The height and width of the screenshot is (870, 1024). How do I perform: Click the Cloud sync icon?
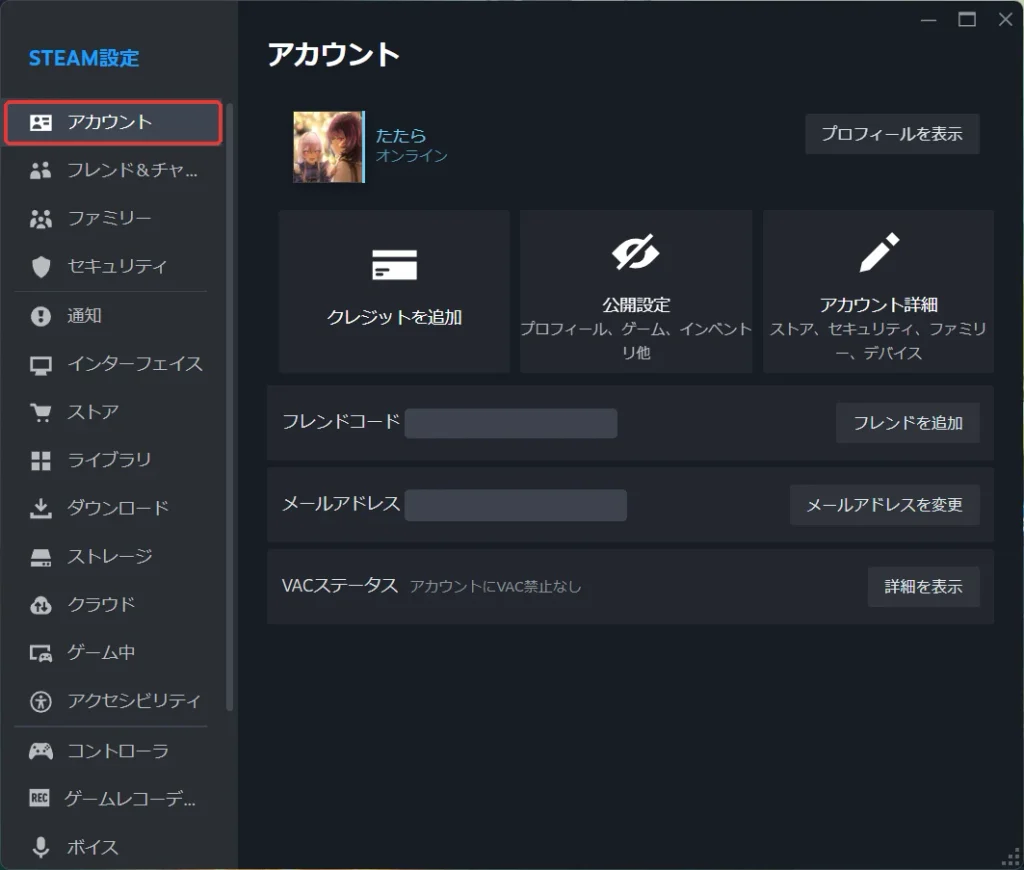tap(40, 605)
